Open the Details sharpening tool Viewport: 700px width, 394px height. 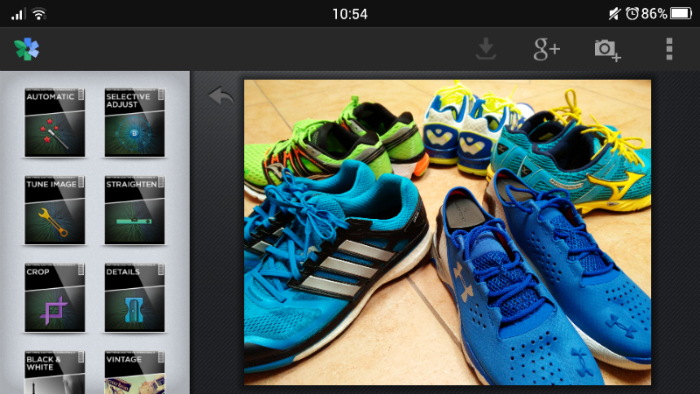[x=134, y=298]
